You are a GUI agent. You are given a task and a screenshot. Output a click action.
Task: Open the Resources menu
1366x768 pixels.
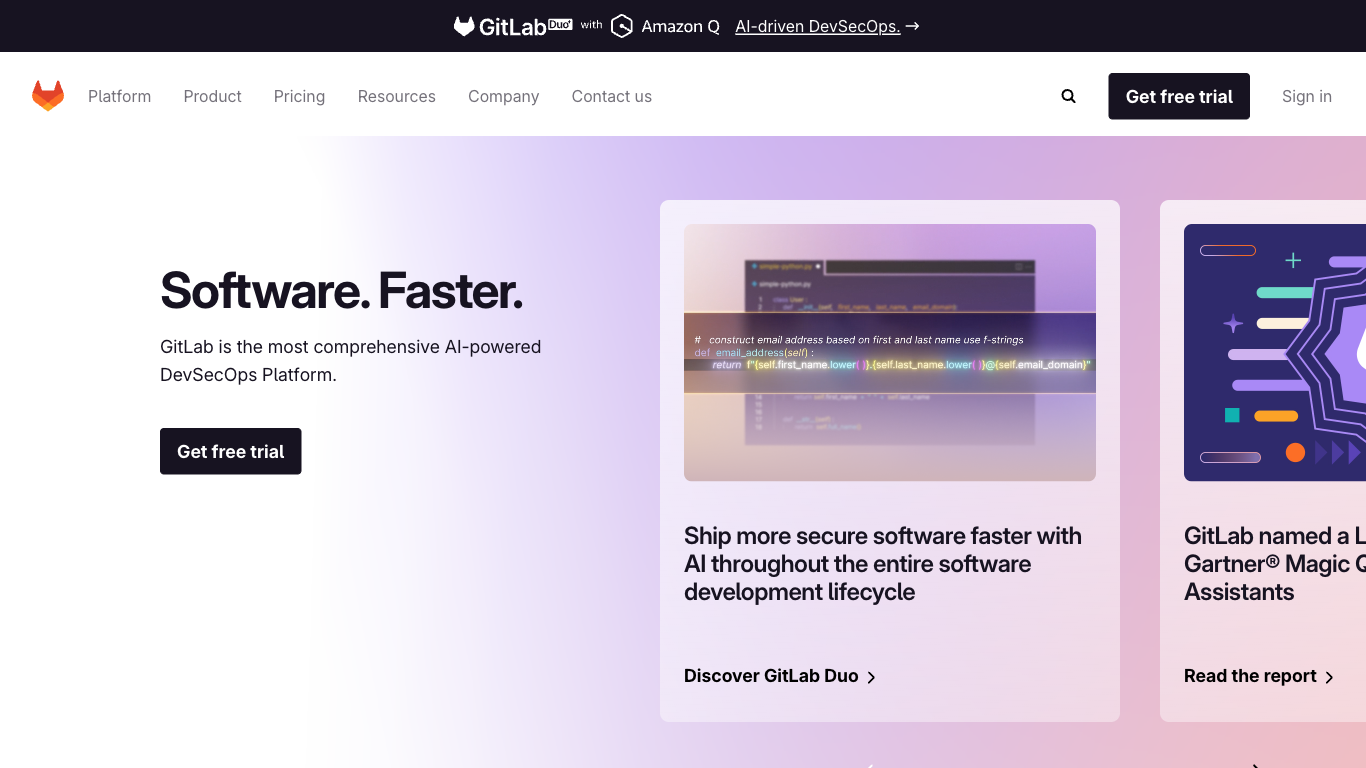(x=396, y=96)
